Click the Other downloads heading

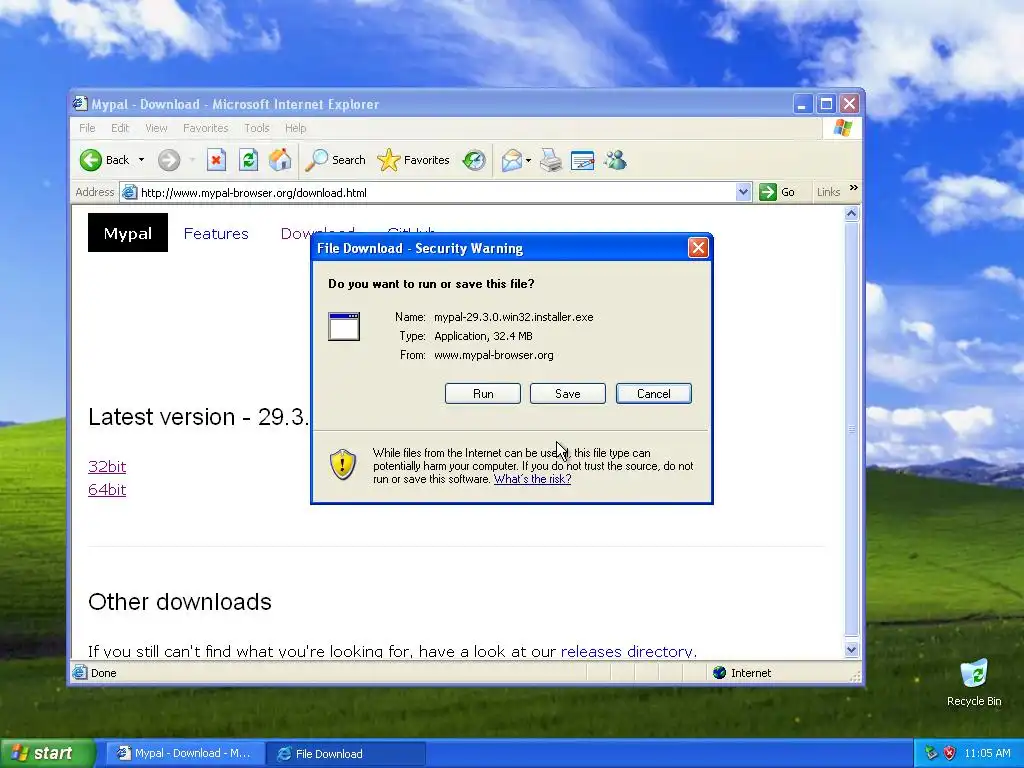click(x=180, y=601)
